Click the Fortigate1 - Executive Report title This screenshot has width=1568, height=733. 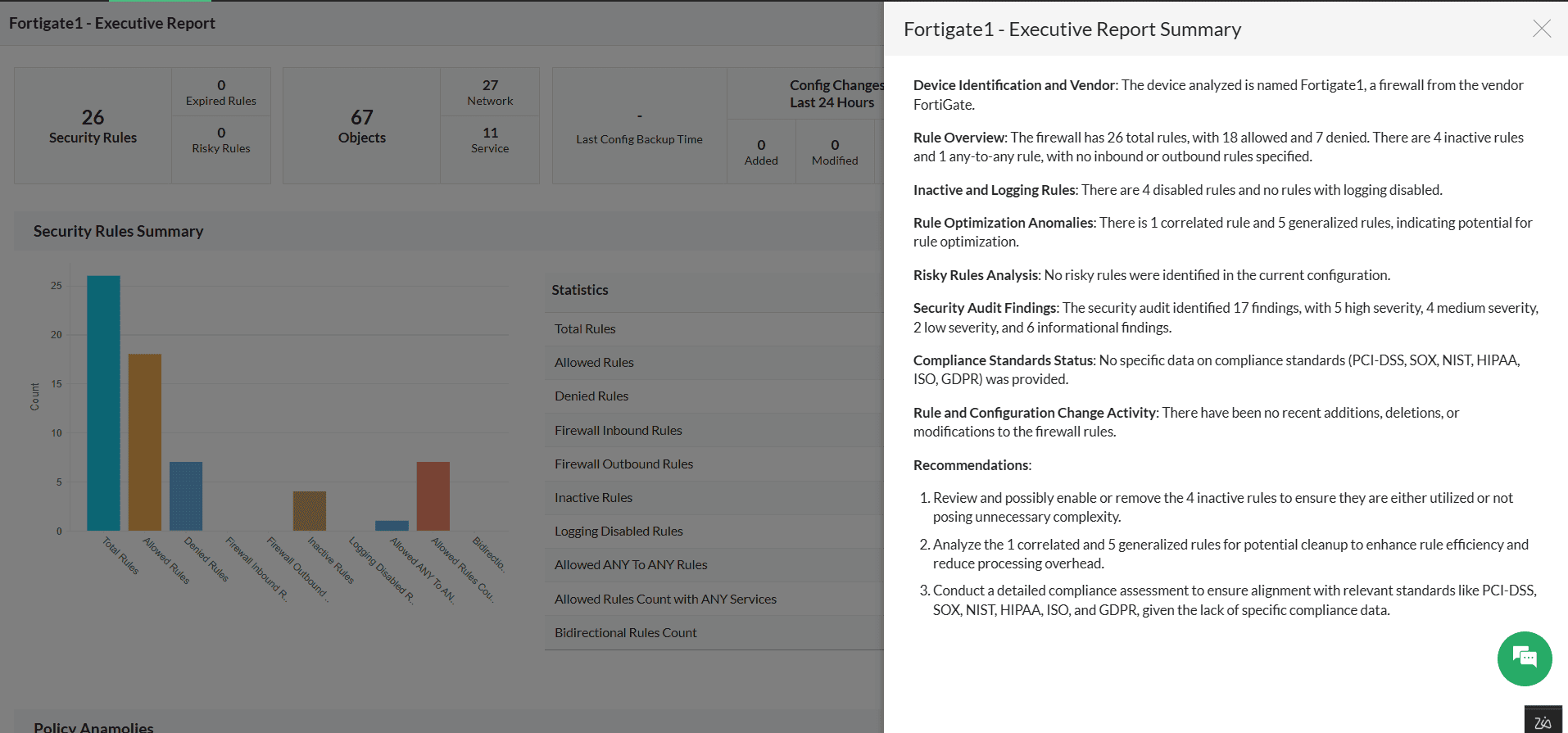112,23
